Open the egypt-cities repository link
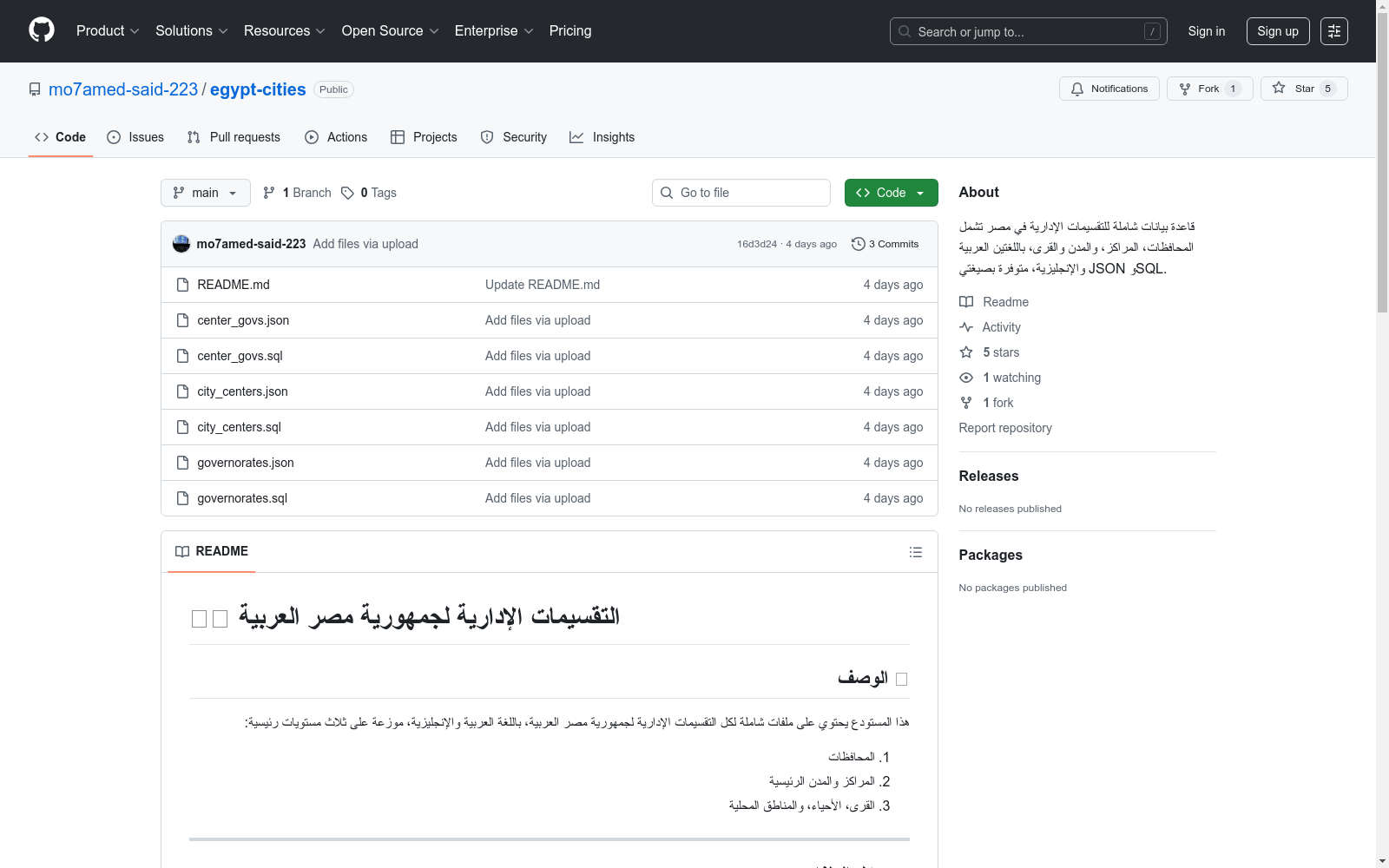 tap(258, 89)
